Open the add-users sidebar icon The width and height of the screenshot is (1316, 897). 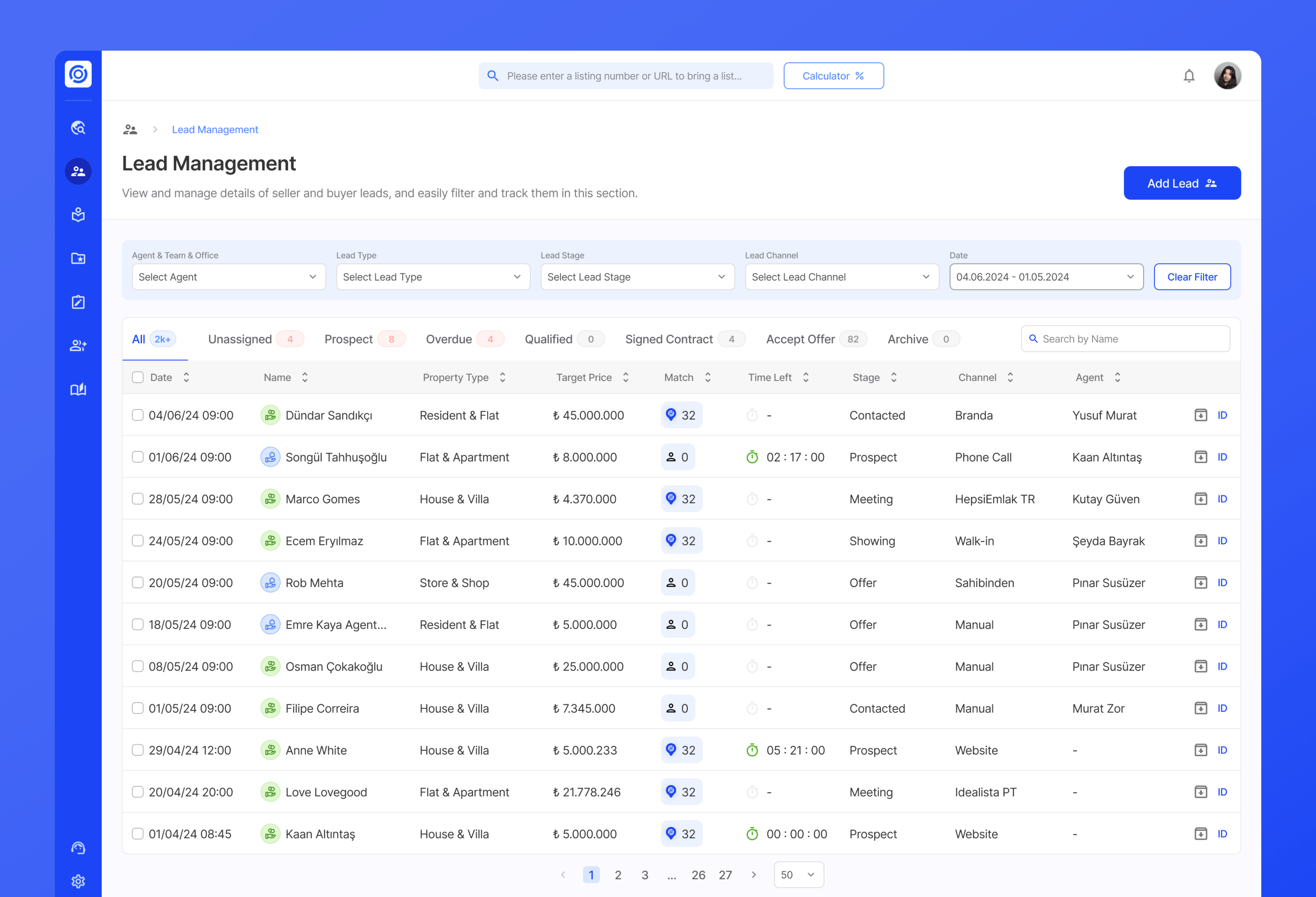tap(78, 345)
